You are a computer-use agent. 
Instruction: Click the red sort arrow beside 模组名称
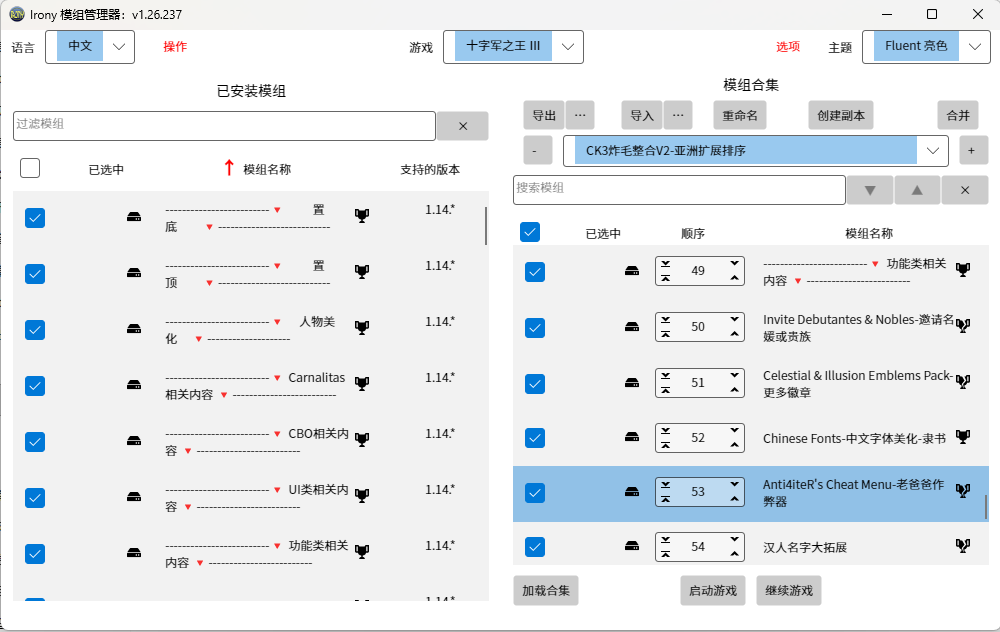[229, 168]
